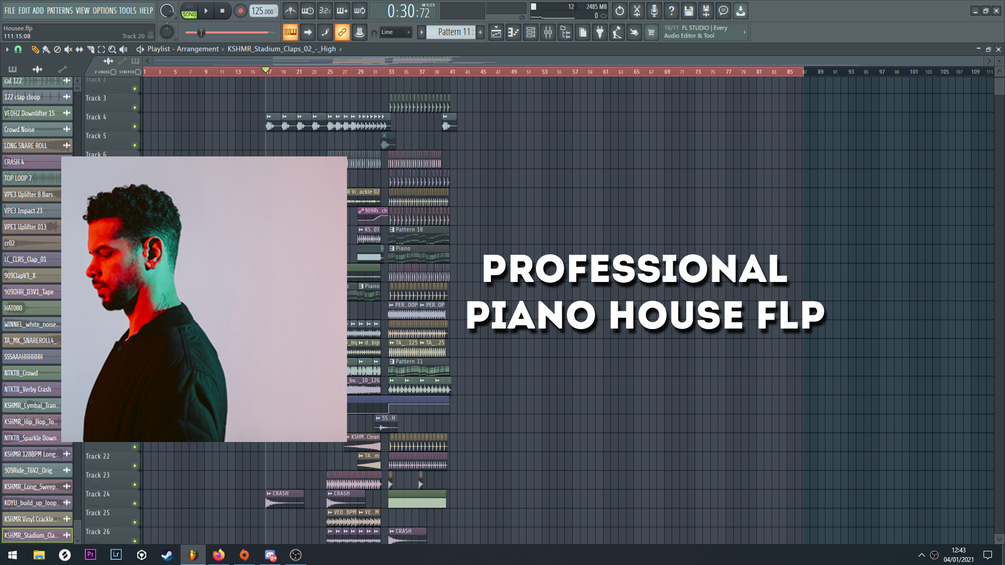Click the microphone recording icon
The width and height of the screenshot is (1005, 565).
click(x=654, y=11)
